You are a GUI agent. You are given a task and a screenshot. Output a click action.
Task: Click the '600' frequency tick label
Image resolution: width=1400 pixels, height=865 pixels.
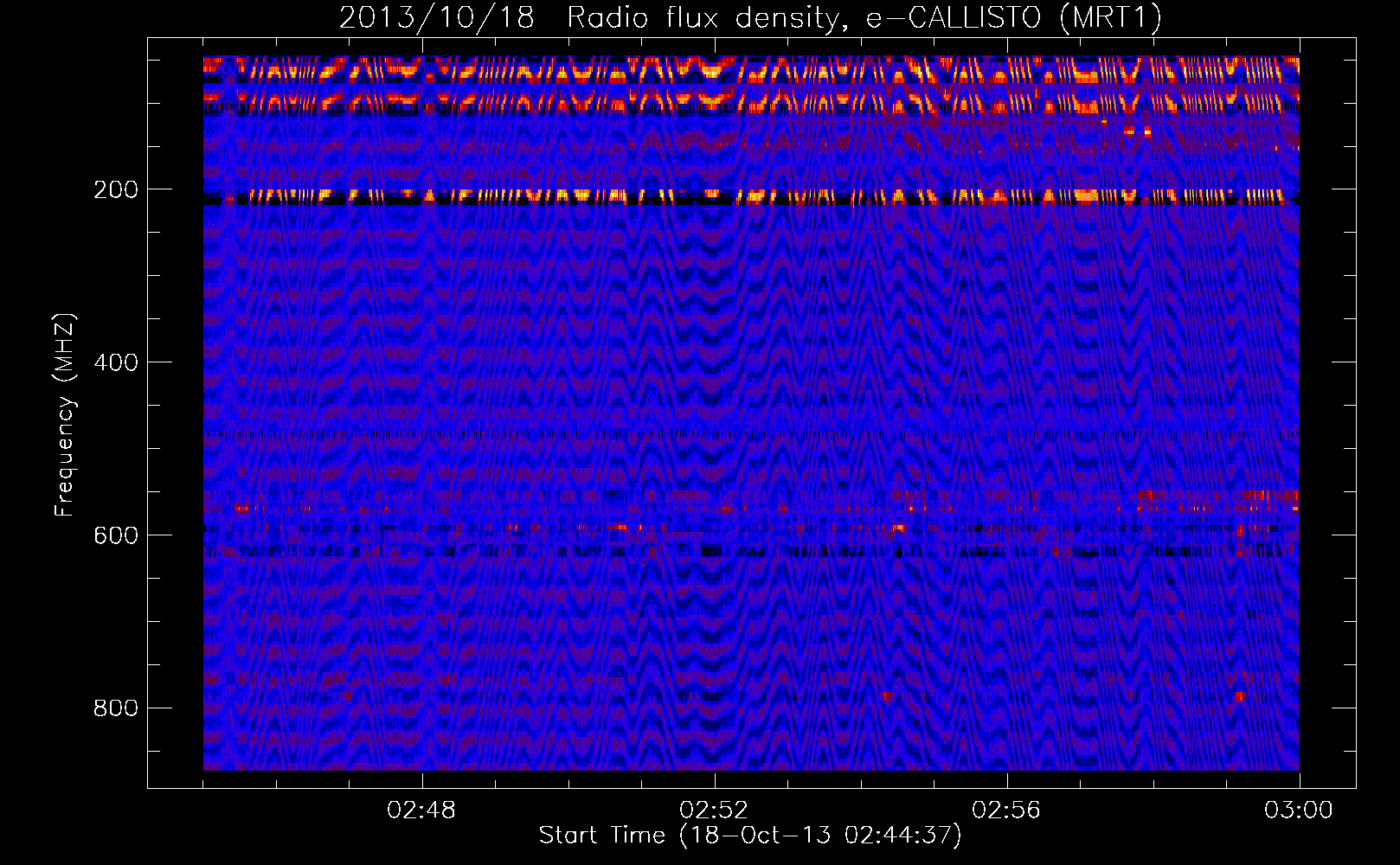tap(116, 535)
